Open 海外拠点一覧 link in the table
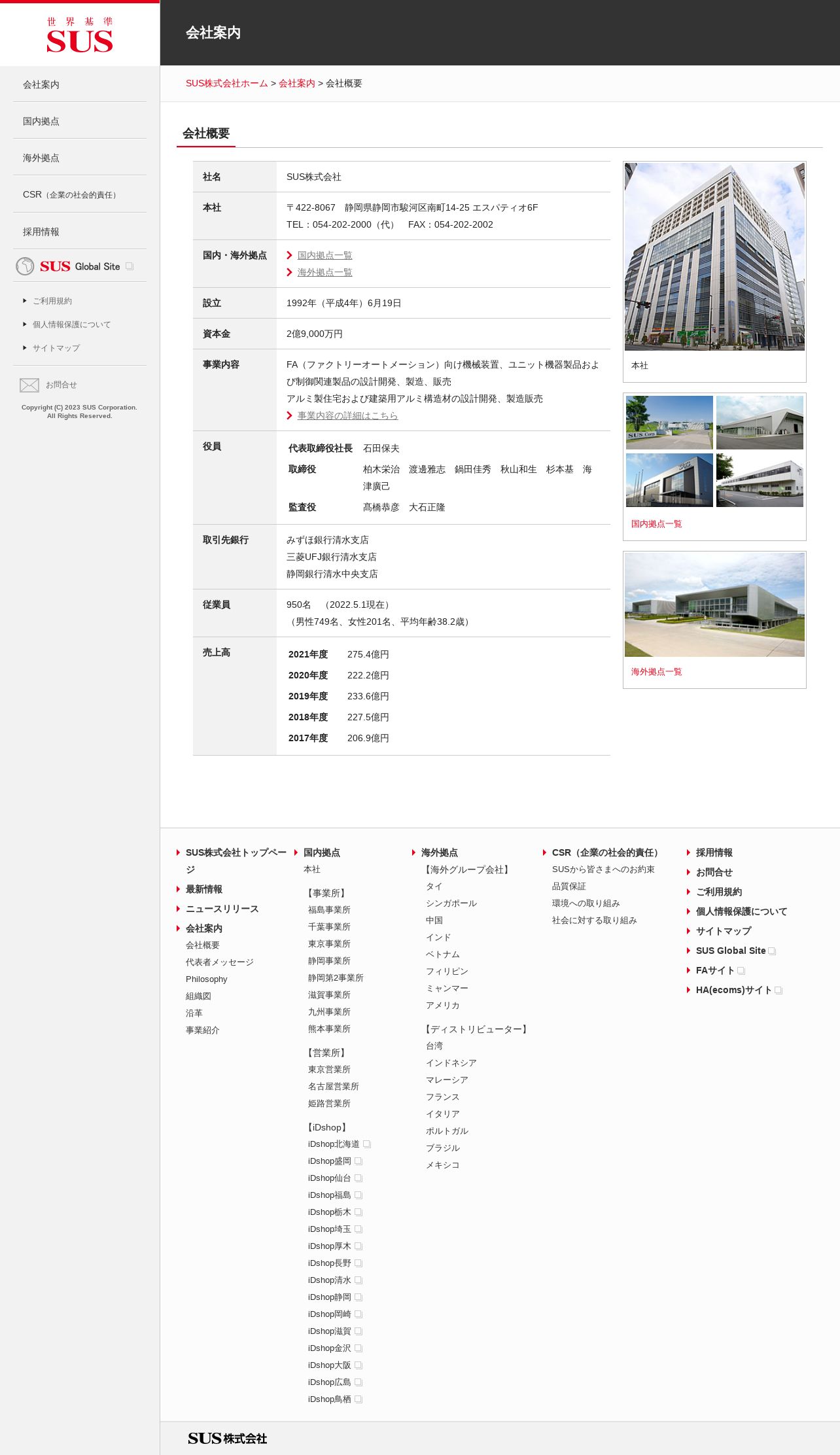 coord(325,272)
